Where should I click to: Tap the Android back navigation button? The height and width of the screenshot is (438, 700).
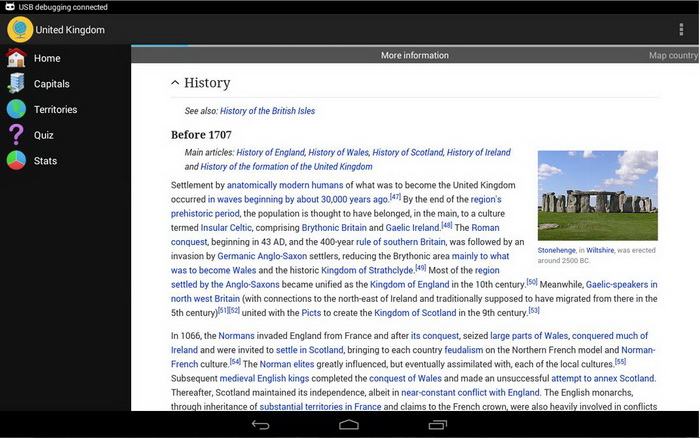(x=261, y=425)
